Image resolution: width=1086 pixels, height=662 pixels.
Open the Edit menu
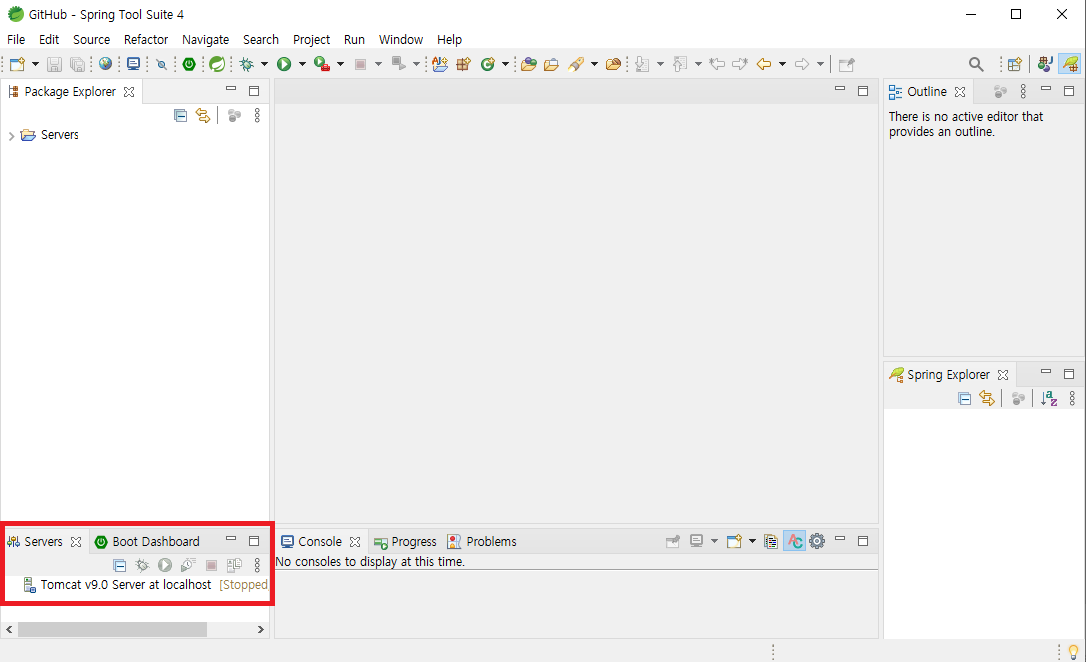coord(49,39)
